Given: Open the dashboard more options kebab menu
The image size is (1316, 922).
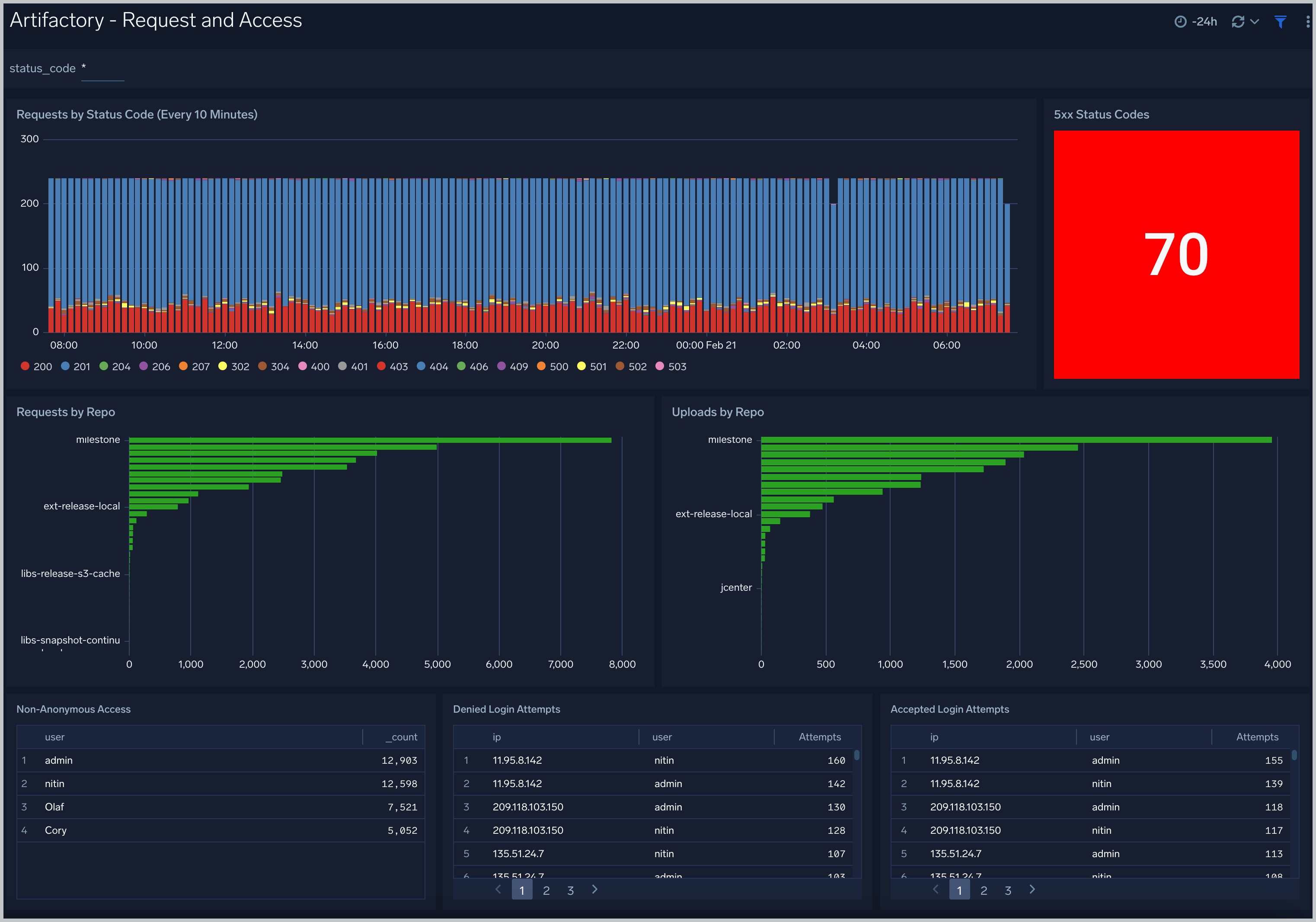Looking at the screenshot, I should tap(1307, 22).
